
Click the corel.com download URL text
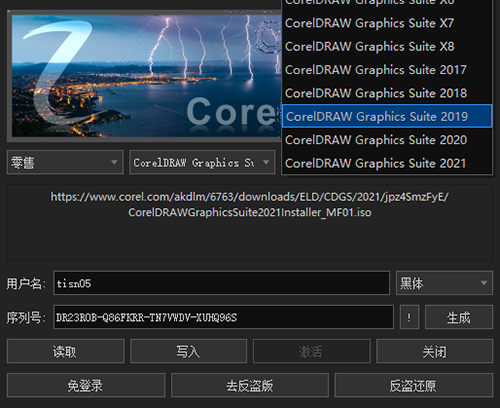250,204
